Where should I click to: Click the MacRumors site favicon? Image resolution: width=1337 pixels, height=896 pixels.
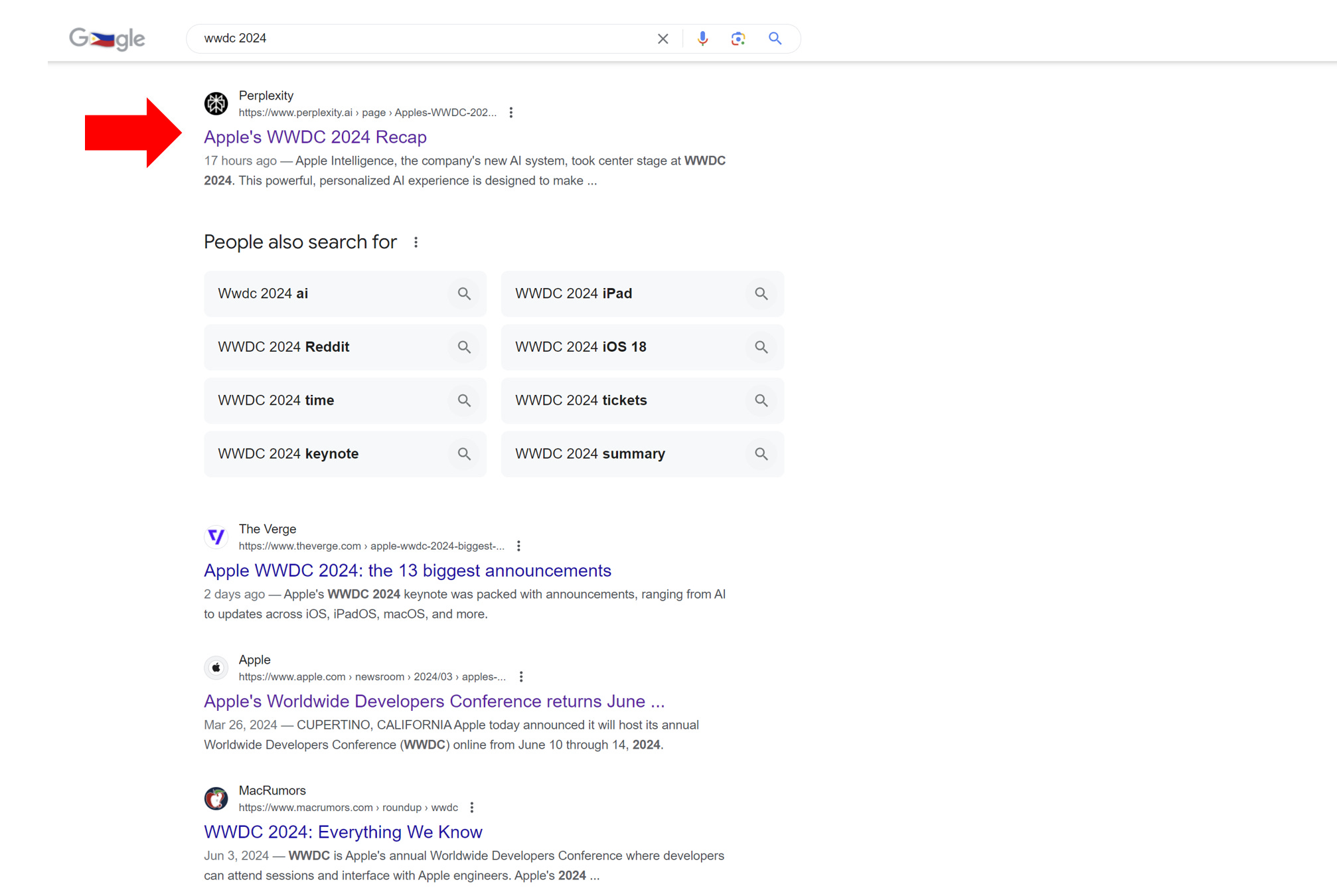(x=216, y=798)
